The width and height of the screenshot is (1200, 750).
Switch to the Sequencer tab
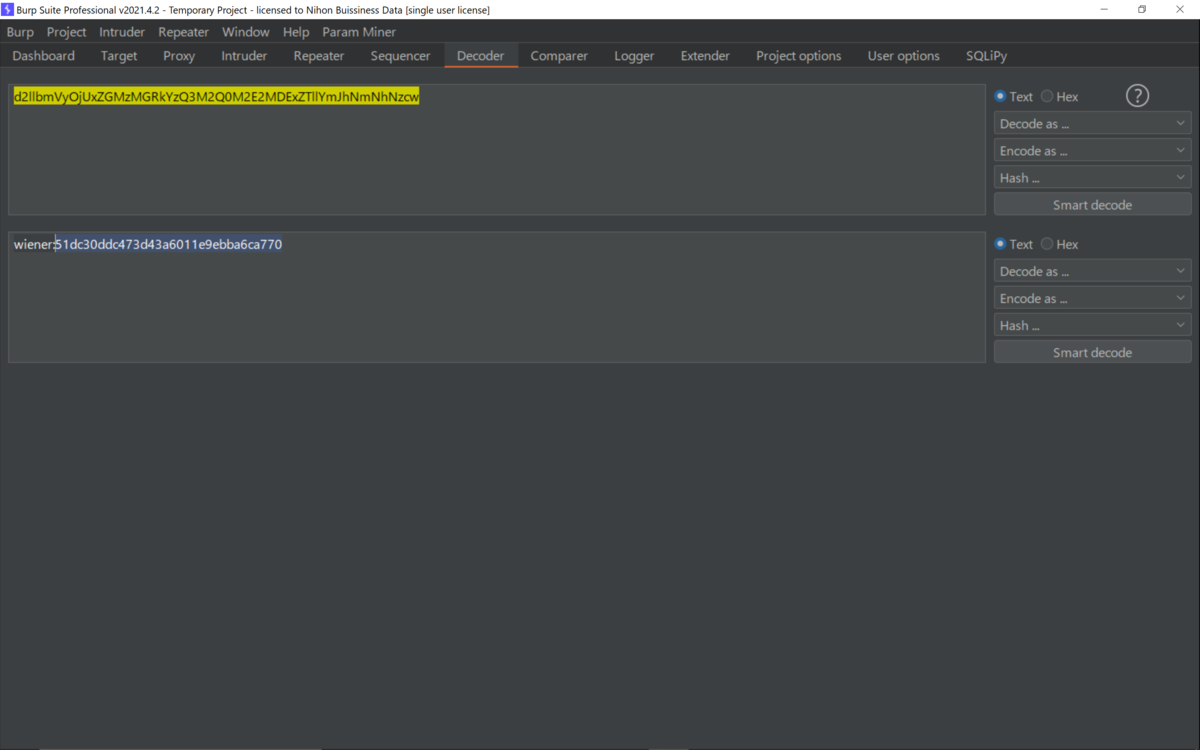point(400,56)
